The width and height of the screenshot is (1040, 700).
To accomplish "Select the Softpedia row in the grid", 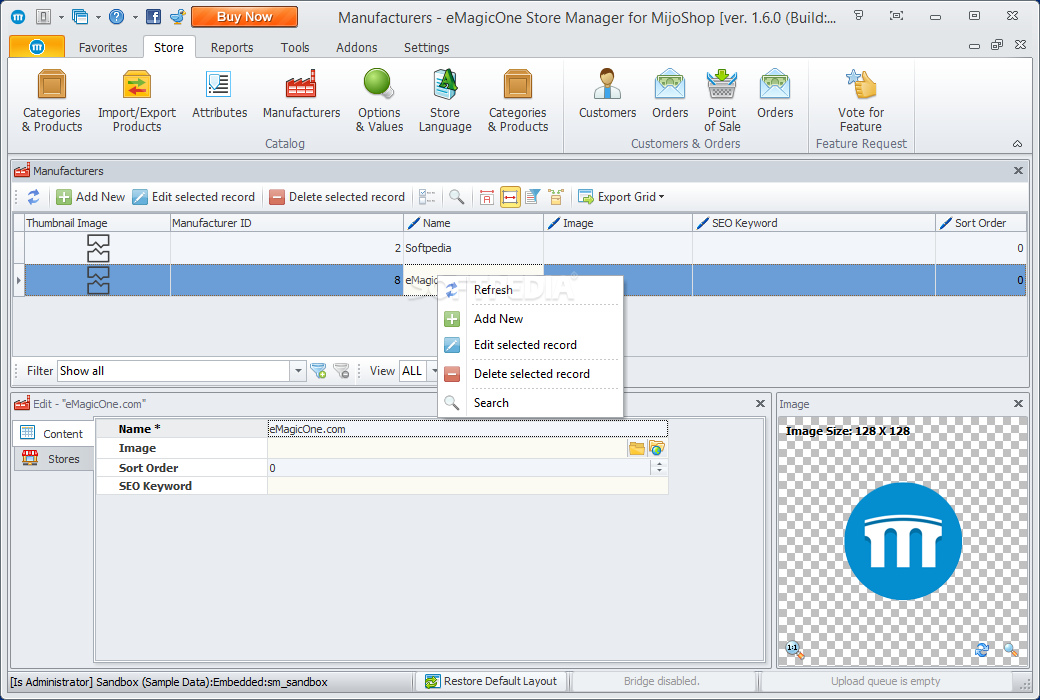I will (525, 248).
